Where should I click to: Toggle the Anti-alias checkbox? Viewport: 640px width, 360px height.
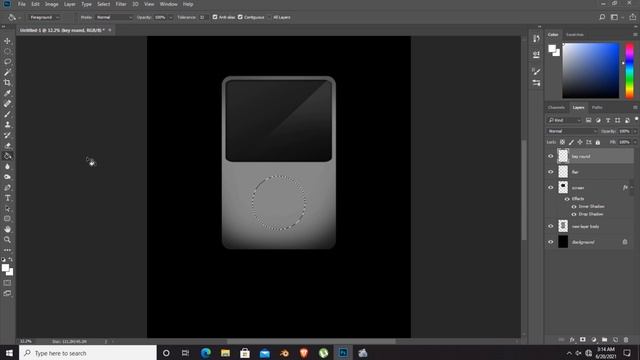[x=215, y=17]
